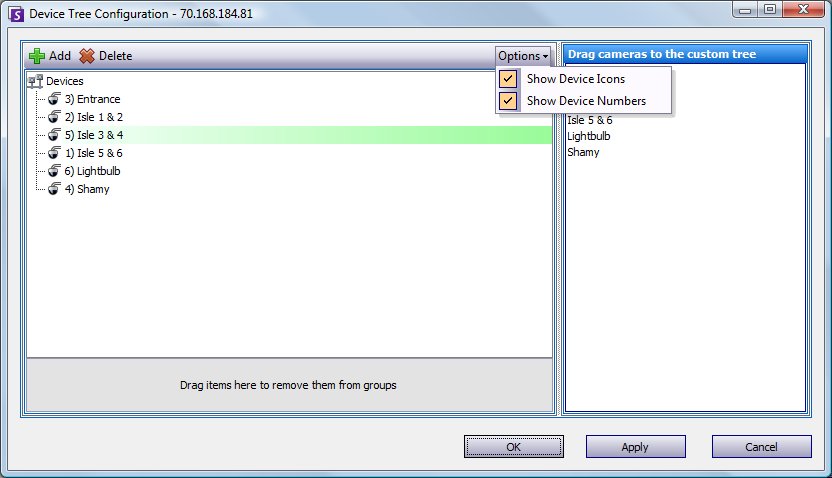Image resolution: width=832 pixels, height=478 pixels.
Task: Click the Devices network root icon
Action: click(x=35, y=81)
